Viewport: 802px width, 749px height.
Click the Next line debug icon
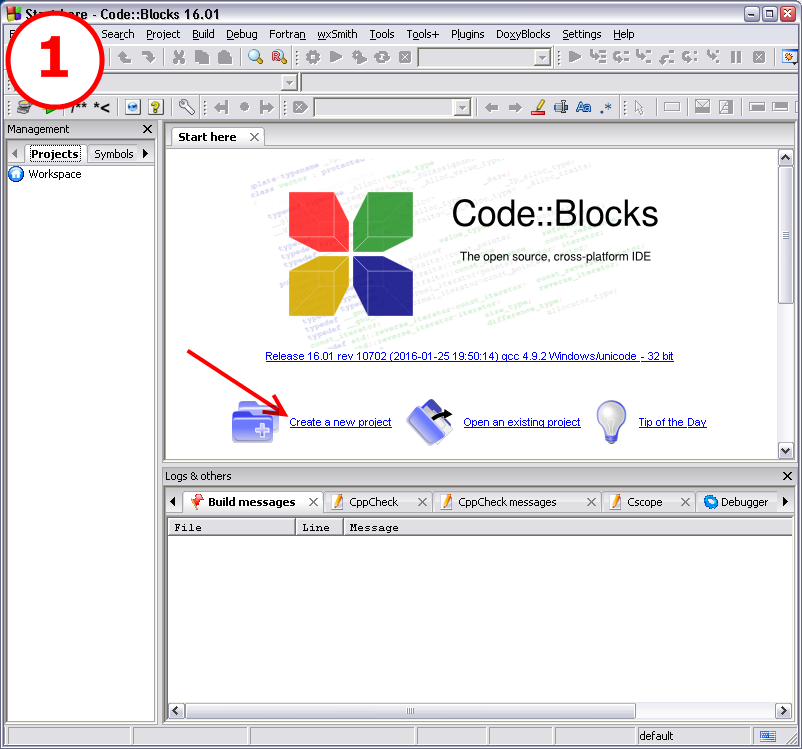pos(621,57)
